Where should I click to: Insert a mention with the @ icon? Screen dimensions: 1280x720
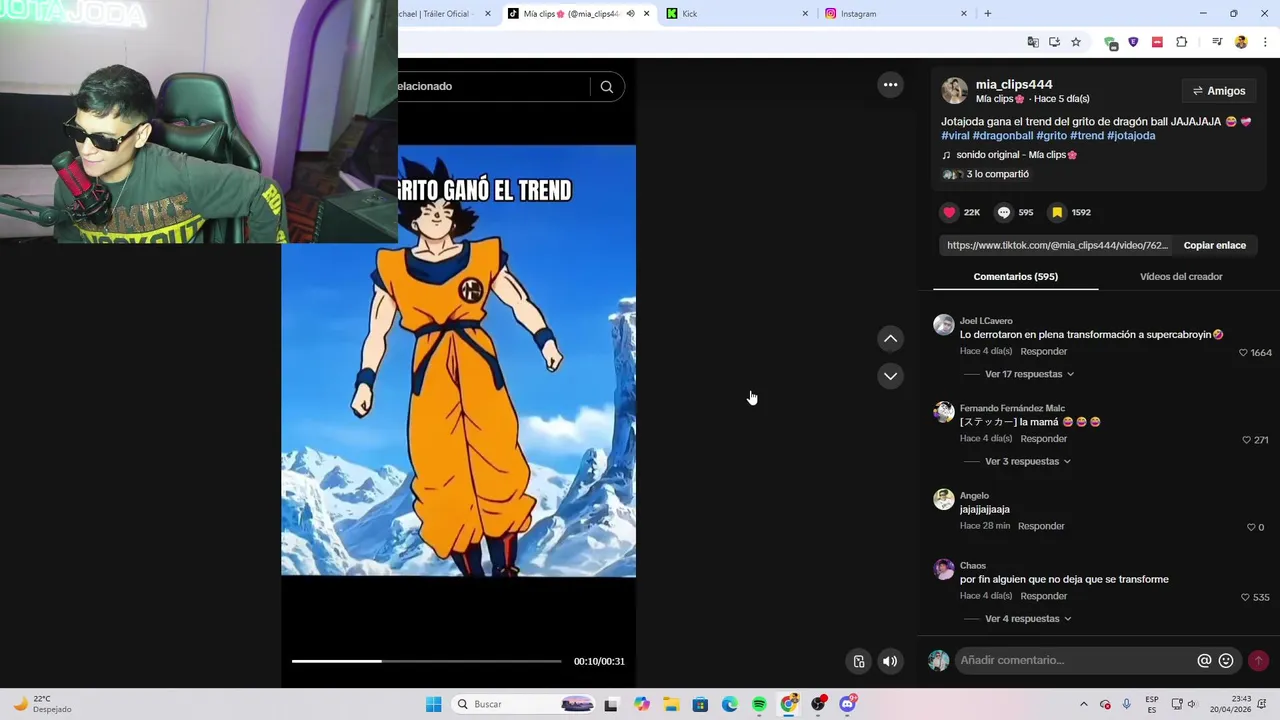pos(1204,661)
